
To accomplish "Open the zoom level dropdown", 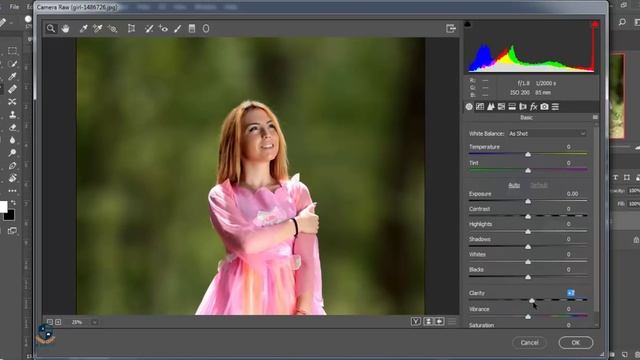I will [94, 322].
